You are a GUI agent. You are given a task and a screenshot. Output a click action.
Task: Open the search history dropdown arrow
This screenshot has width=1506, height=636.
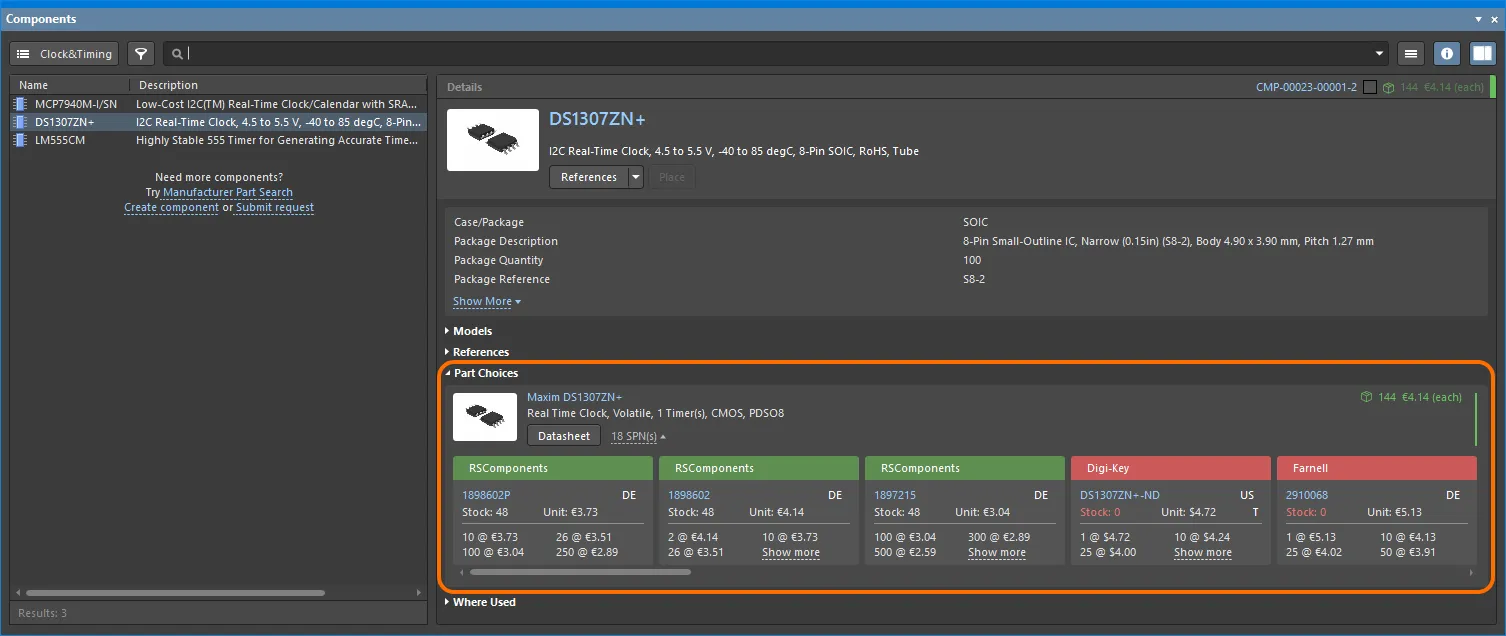click(x=1380, y=54)
